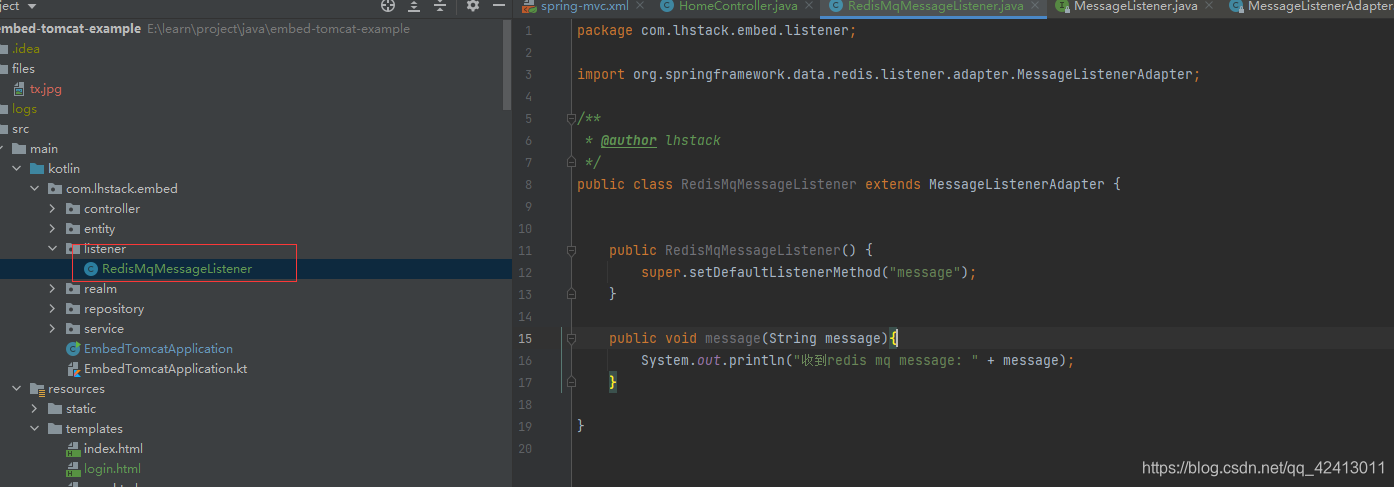Click line number 15 in gutter
This screenshot has height=487, width=1394.
click(x=525, y=338)
